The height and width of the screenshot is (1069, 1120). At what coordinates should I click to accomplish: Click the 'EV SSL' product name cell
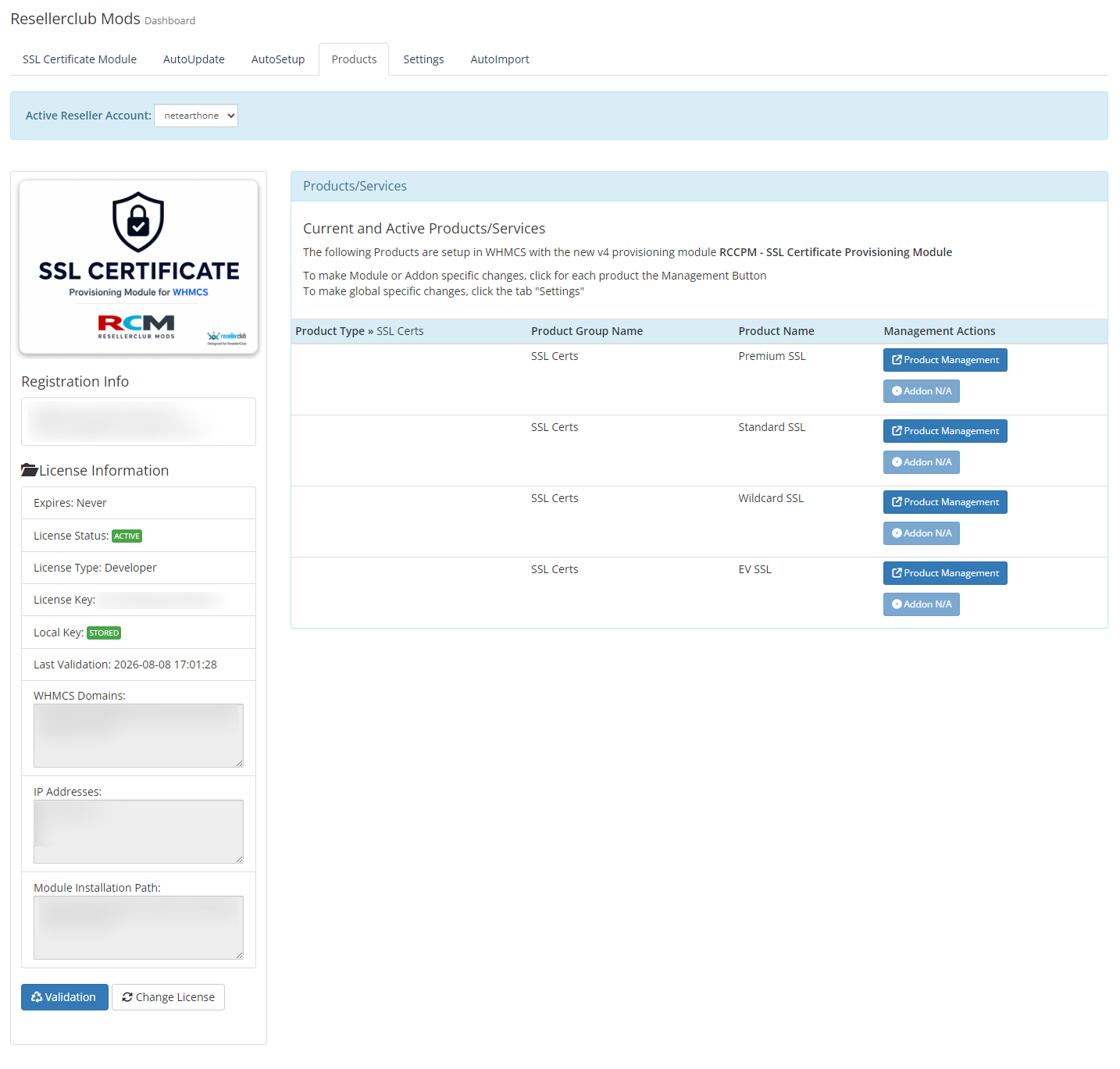754,569
